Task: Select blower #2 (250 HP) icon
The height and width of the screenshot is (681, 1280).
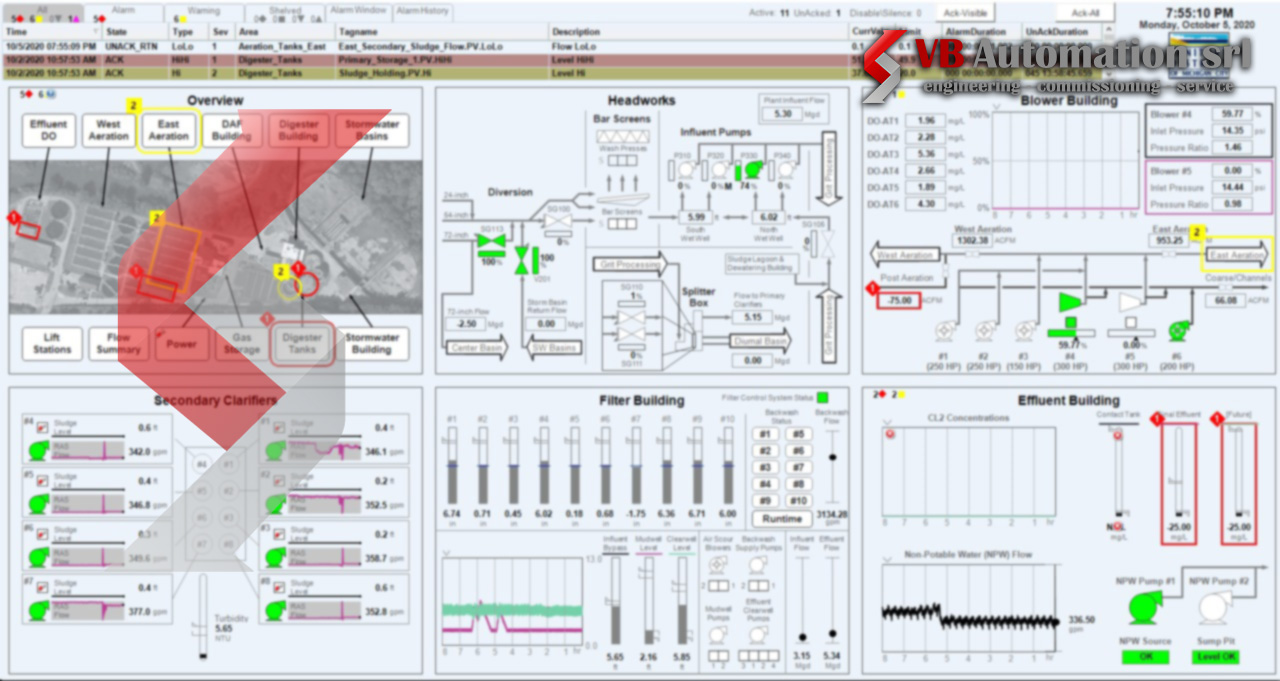Action: (x=983, y=329)
